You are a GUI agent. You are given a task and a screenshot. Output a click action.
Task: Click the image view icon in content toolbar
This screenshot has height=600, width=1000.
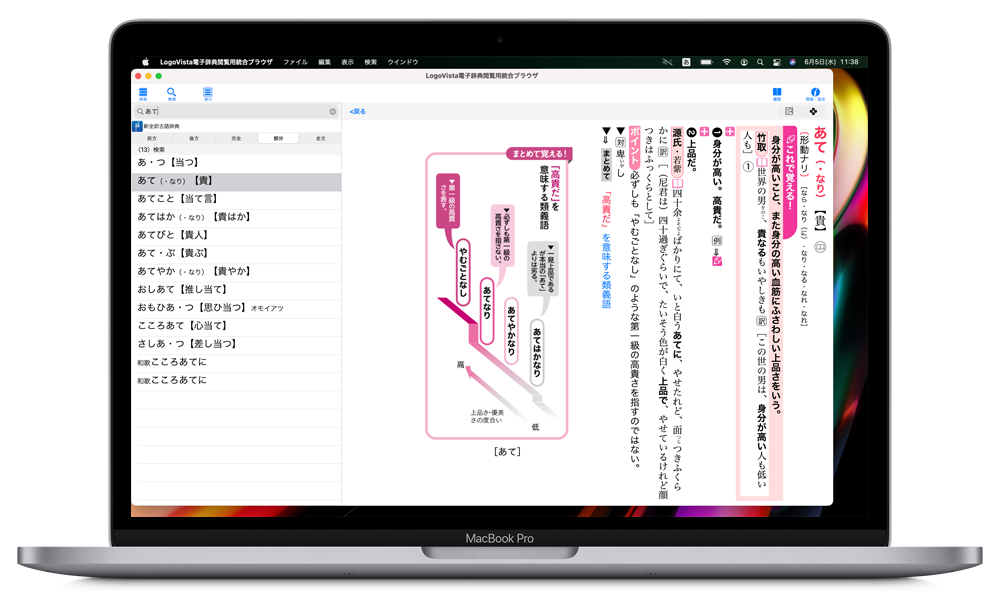coord(789,111)
